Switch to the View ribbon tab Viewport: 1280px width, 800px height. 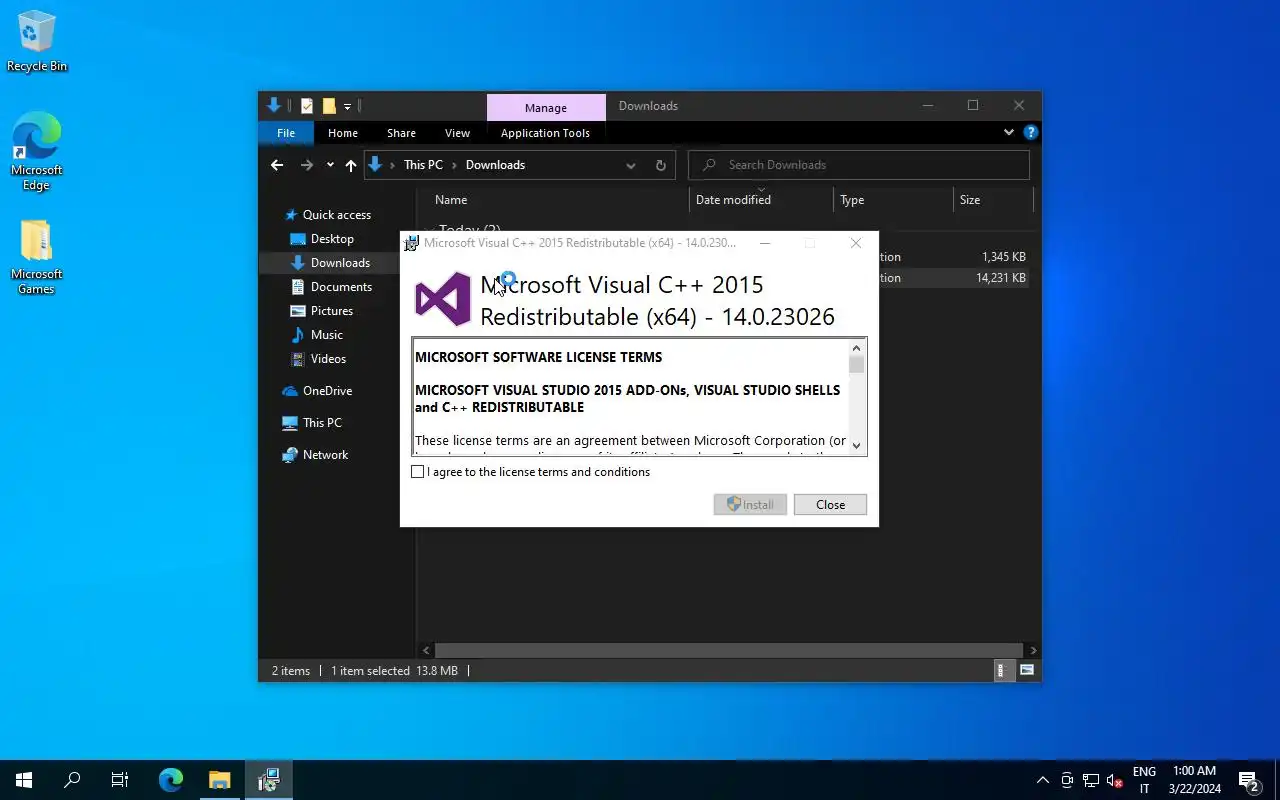(x=457, y=133)
